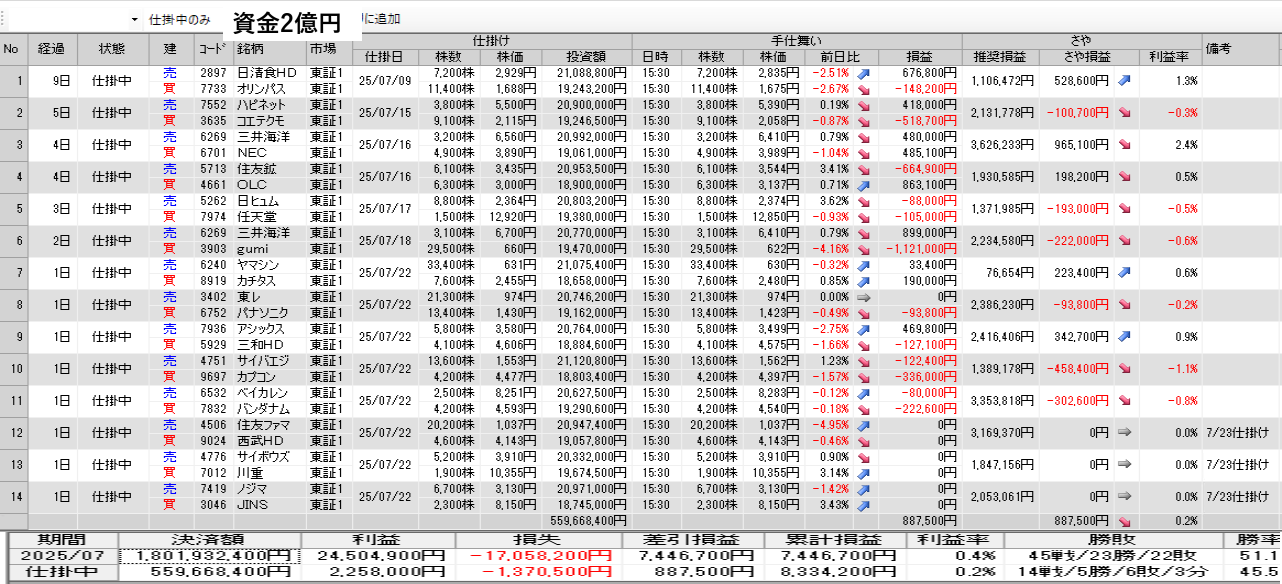
Task: Toggle the 仕掛中のみ filter
Action: tap(179, 20)
